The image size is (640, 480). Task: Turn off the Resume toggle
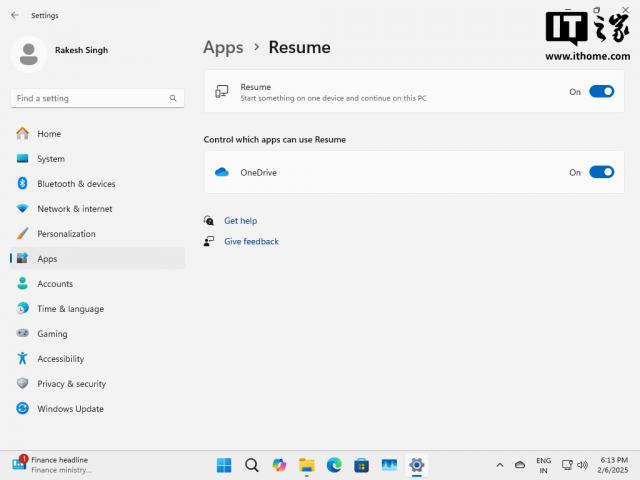pos(601,92)
